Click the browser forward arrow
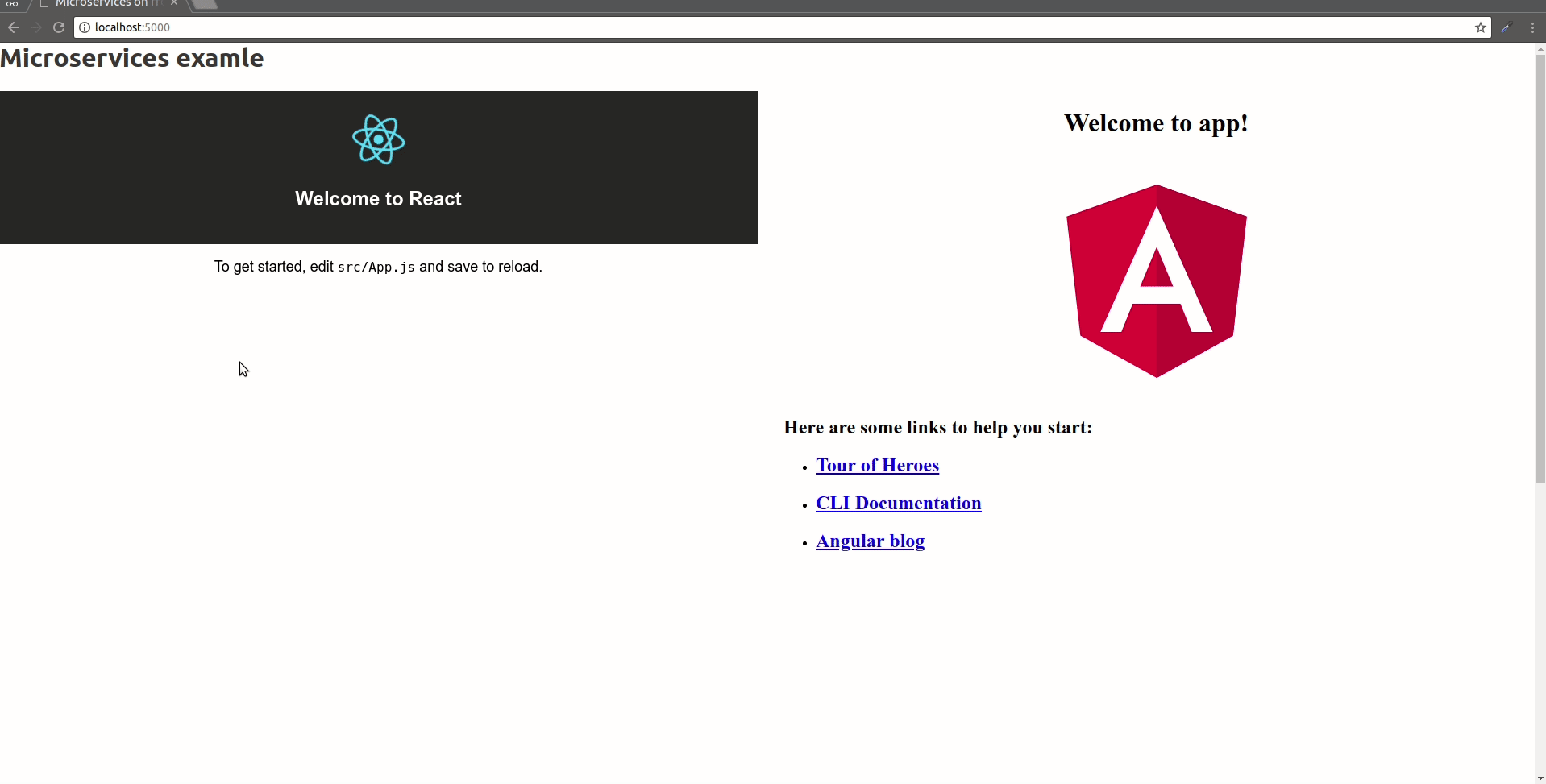 coord(36,27)
